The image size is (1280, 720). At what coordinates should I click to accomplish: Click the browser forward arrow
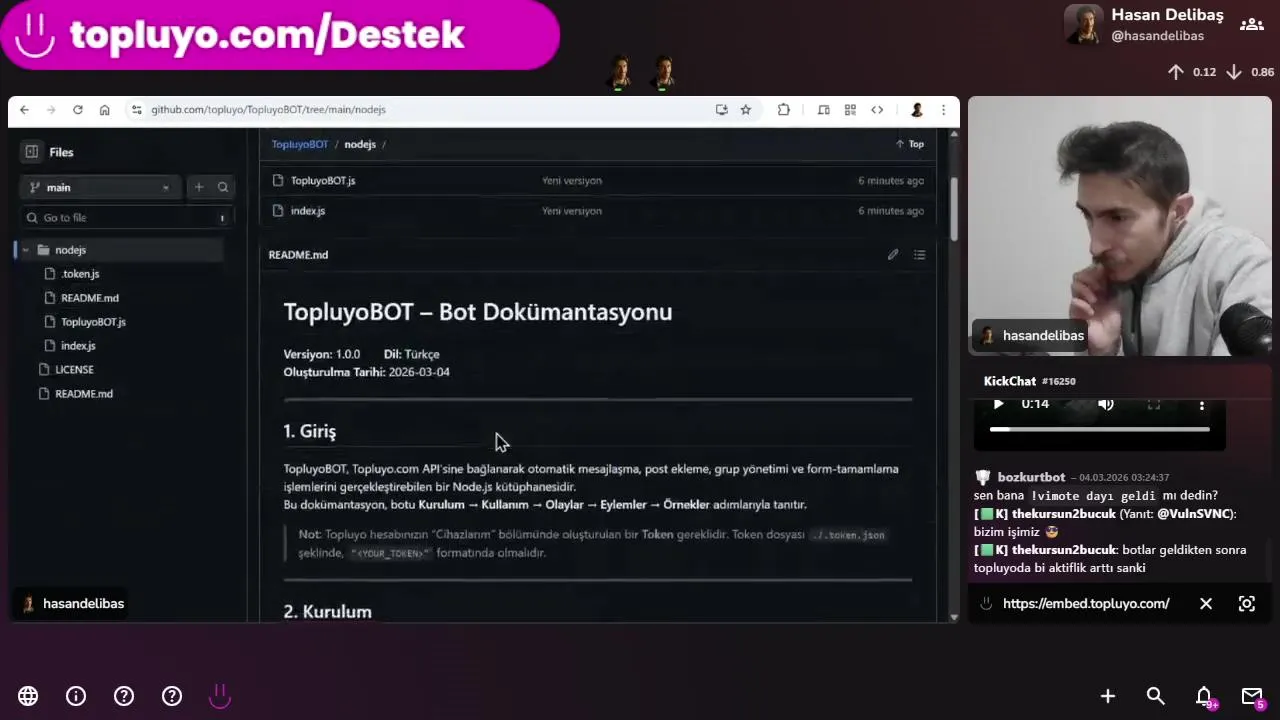click(x=51, y=110)
